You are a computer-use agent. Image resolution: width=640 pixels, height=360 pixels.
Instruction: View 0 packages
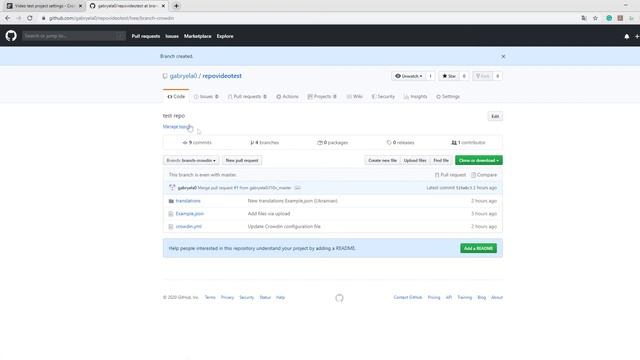pyautogui.click(x=333, y=142)
